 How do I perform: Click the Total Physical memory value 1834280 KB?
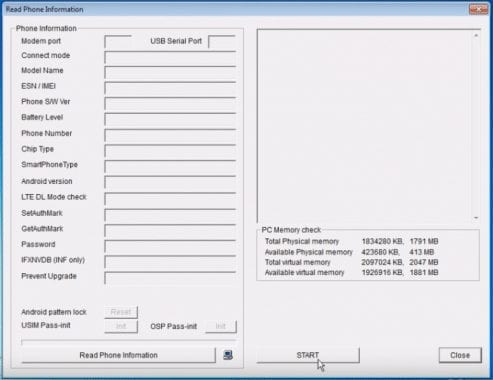383,241
